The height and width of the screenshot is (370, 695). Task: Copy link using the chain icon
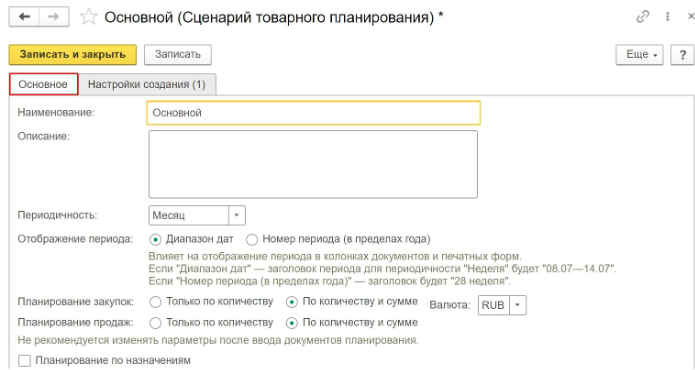pos(642,17)
